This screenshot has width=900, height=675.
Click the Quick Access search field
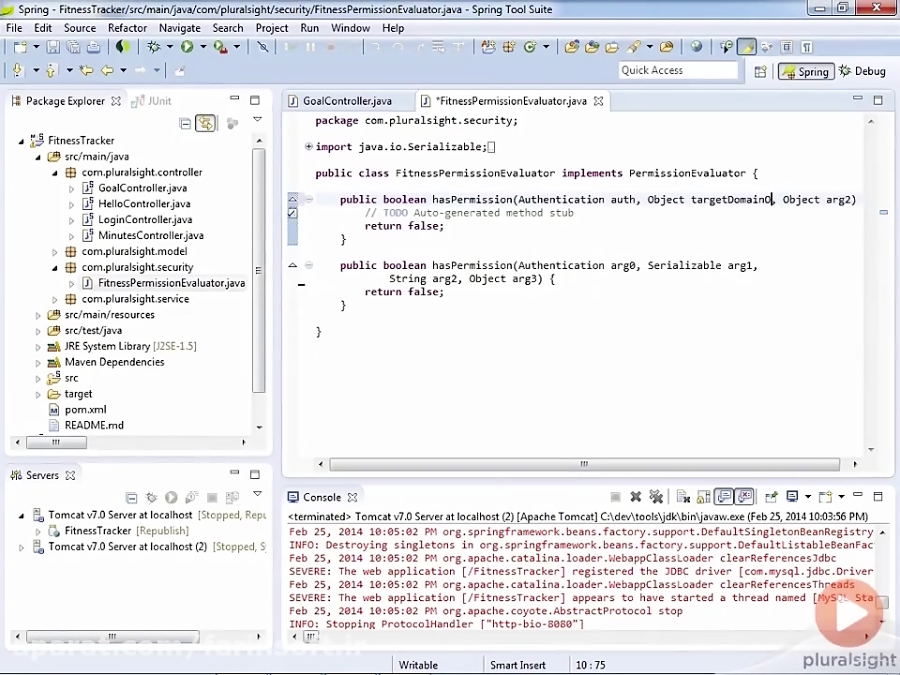coord(677,70)
